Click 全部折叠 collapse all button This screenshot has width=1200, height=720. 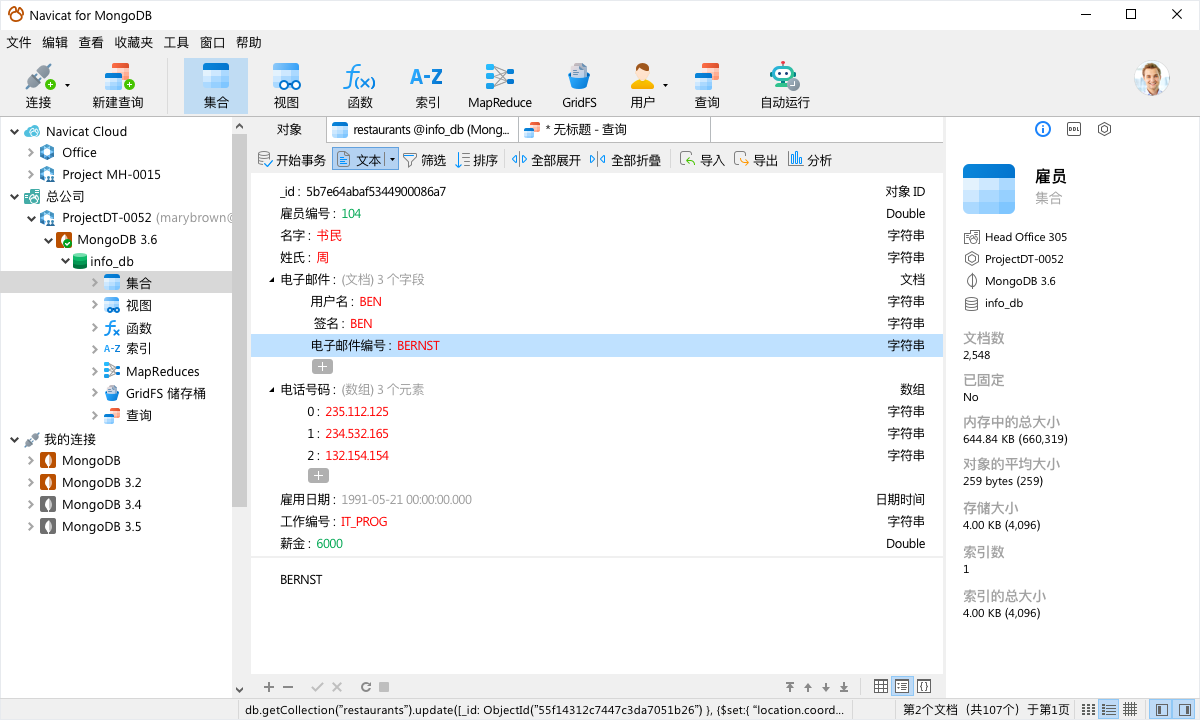pos(626,160)
